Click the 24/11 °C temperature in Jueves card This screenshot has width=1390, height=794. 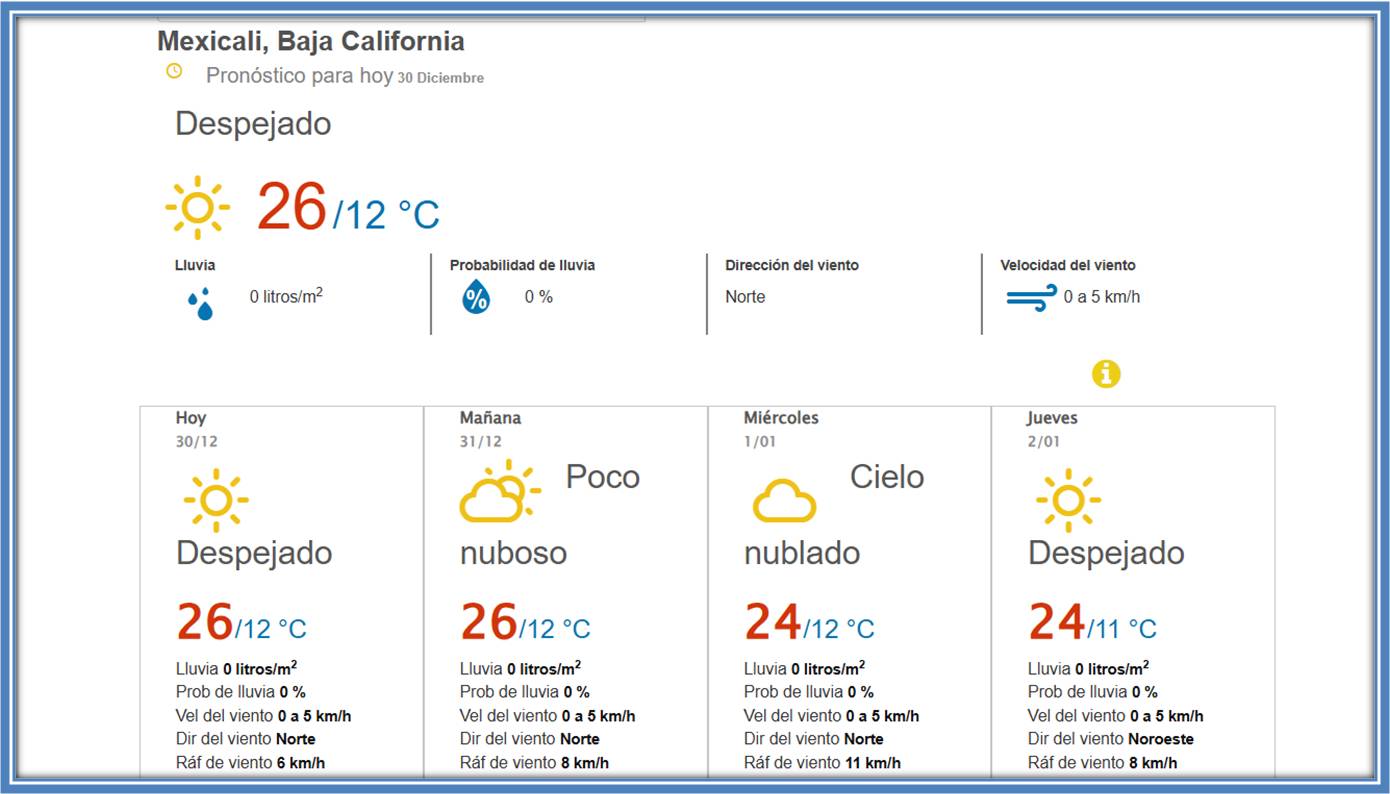click(x=1093, y=623)
